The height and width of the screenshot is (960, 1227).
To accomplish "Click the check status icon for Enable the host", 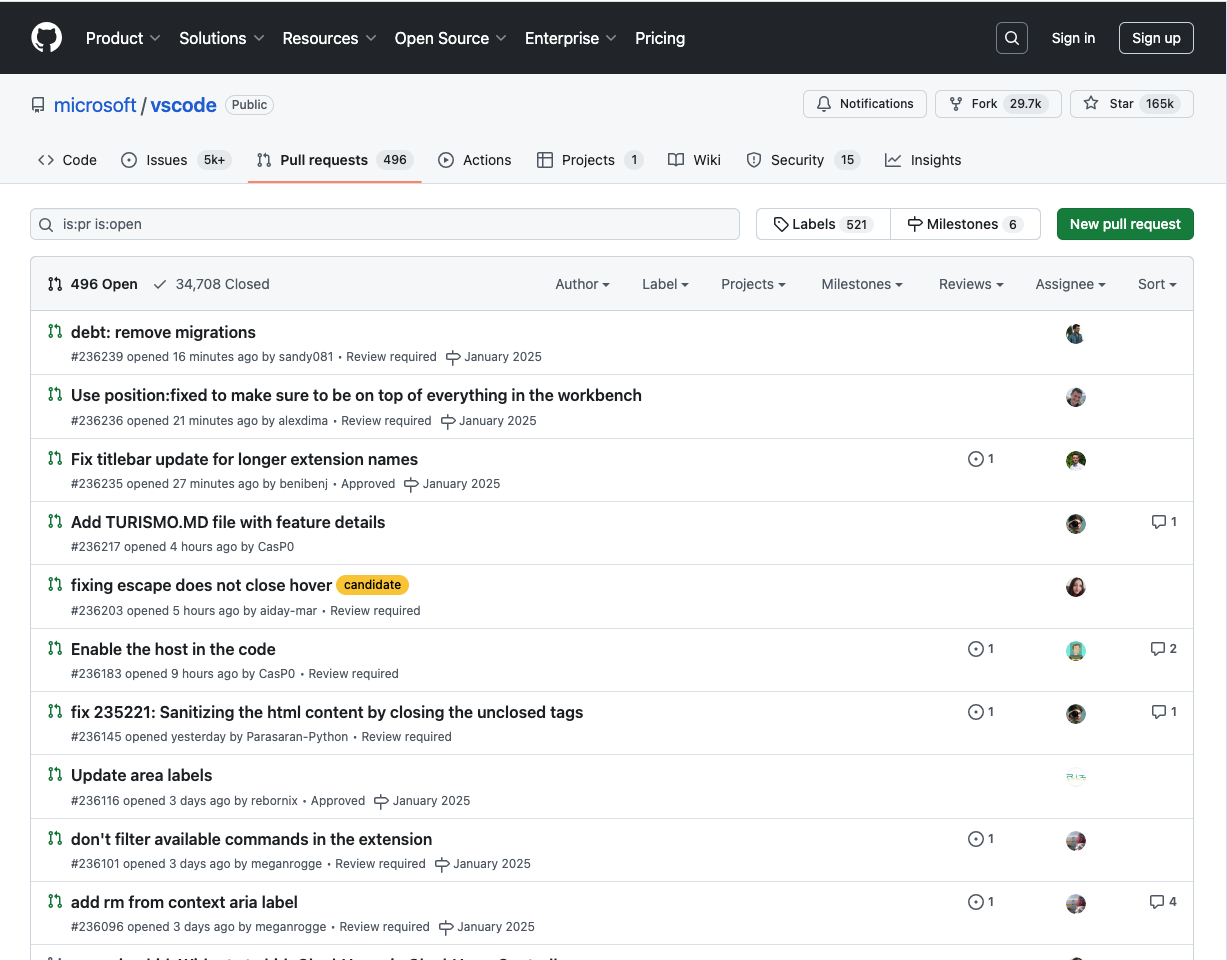I will click(x=976, y=649).
